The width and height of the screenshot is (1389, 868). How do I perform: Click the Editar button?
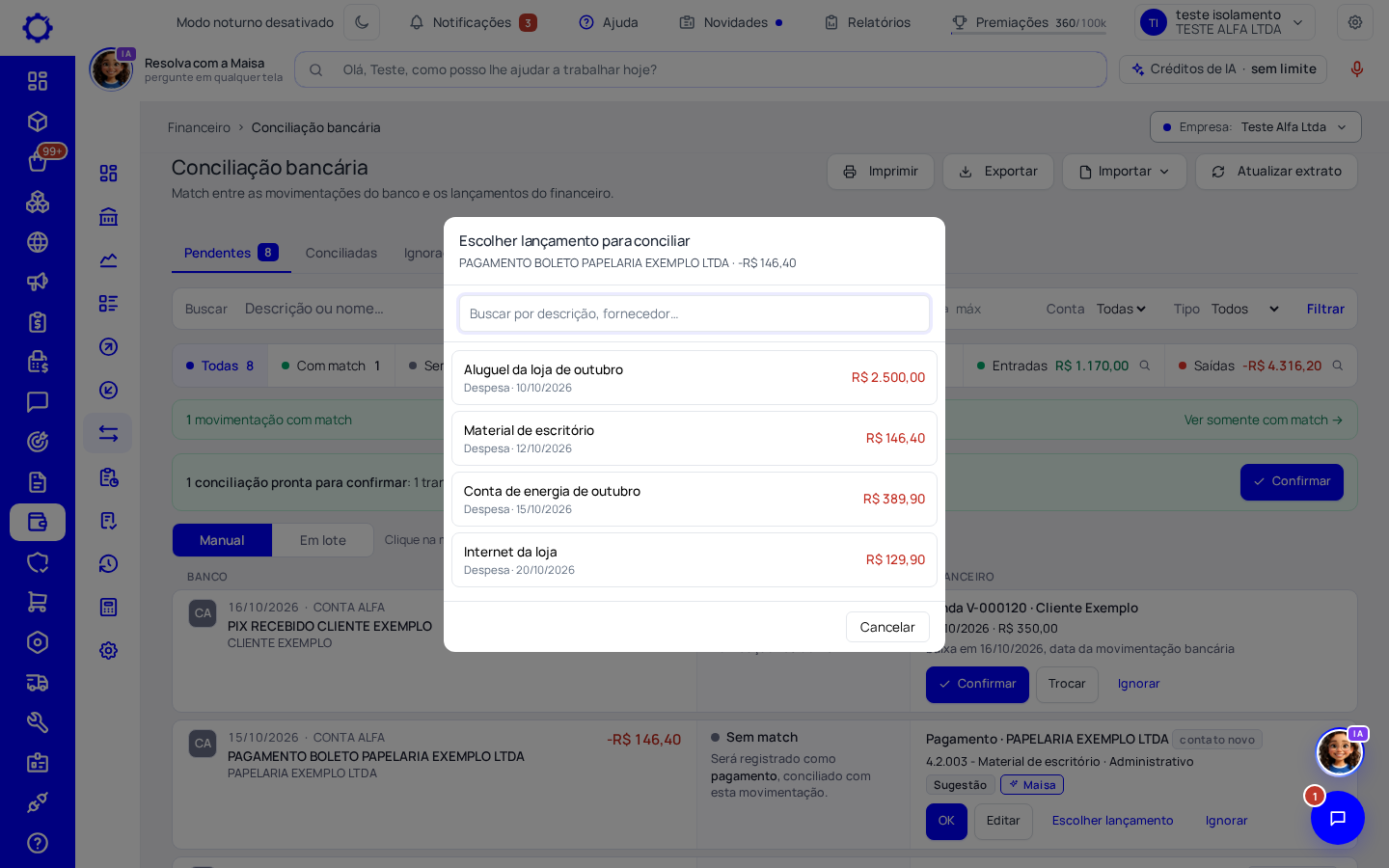tap(1003, 821)
